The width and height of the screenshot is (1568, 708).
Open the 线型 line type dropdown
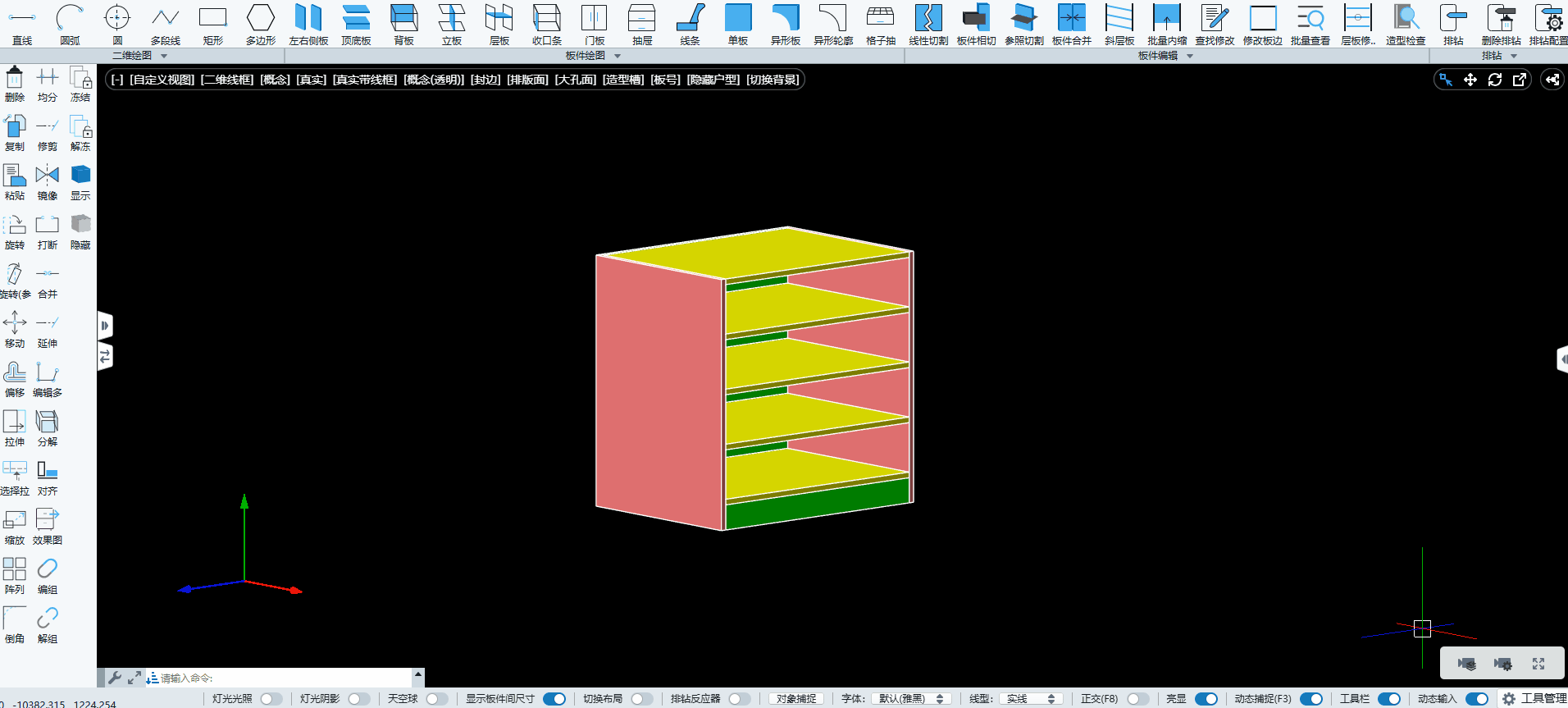pos(1031,699)
